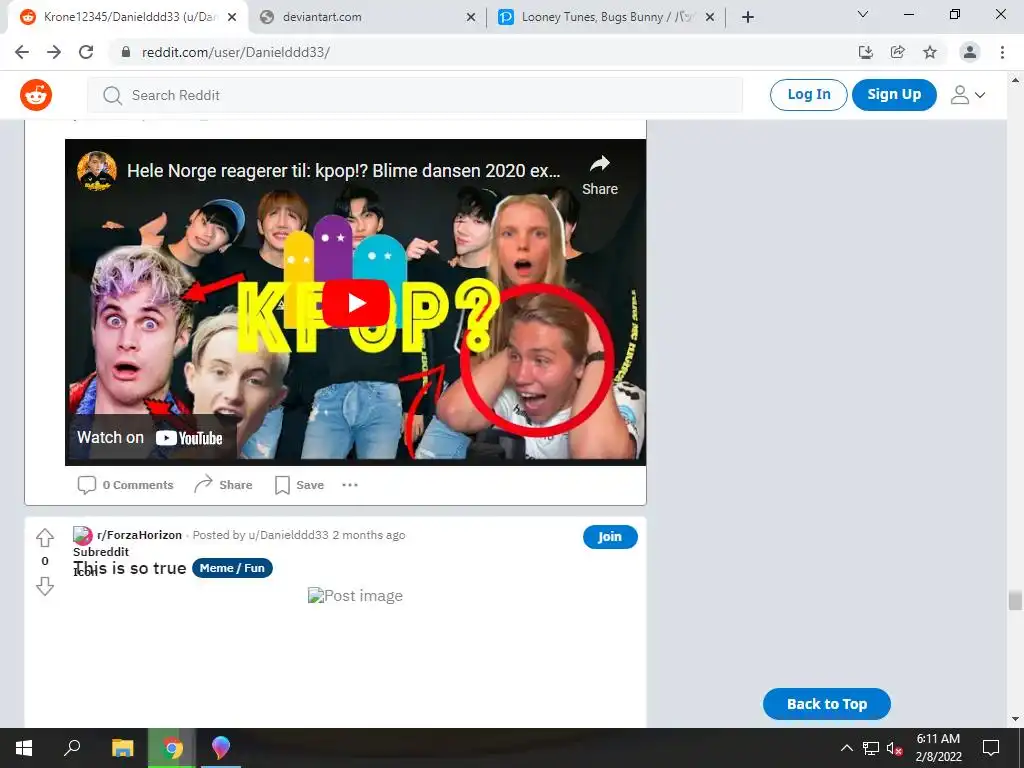
Task: Open the network status tray icon
Action: point(871,748)
